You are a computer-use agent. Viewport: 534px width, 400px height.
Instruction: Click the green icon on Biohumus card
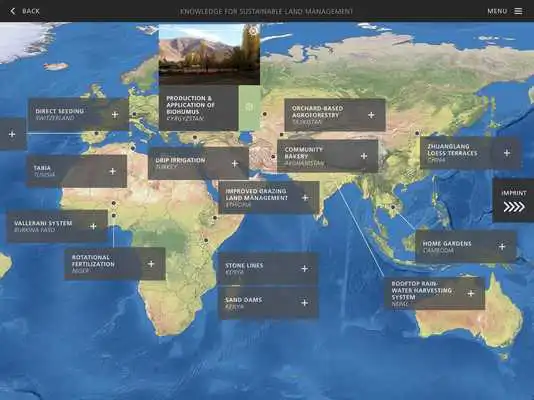(249, 107)
